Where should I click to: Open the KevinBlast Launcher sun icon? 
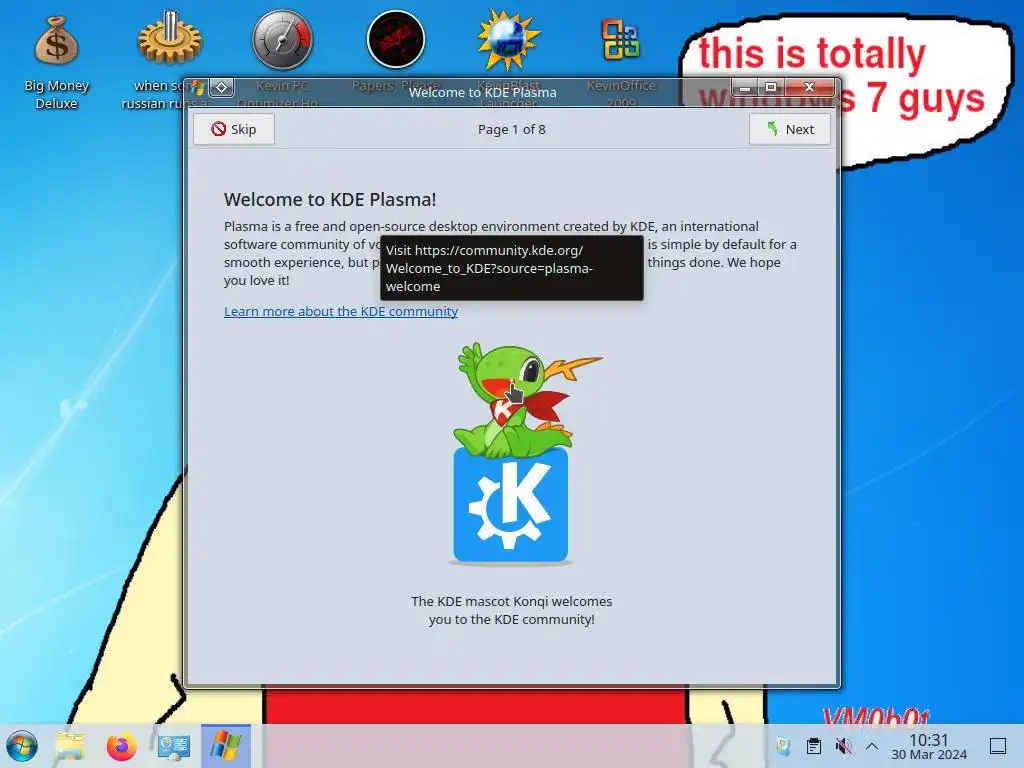coord(508,40)
